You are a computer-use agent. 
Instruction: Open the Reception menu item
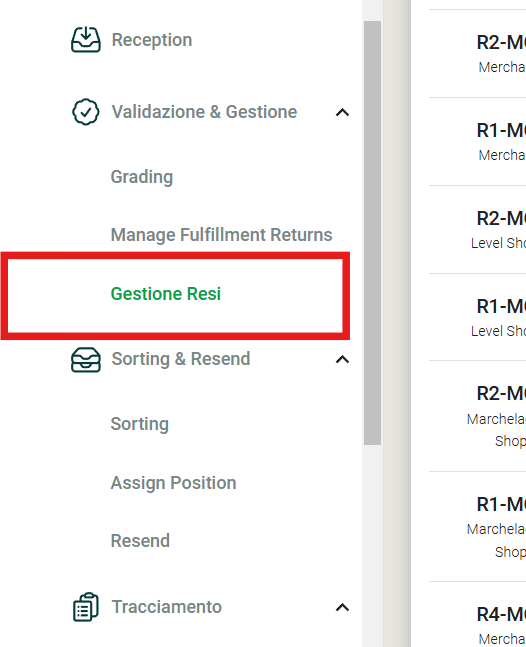click(152, 40)
